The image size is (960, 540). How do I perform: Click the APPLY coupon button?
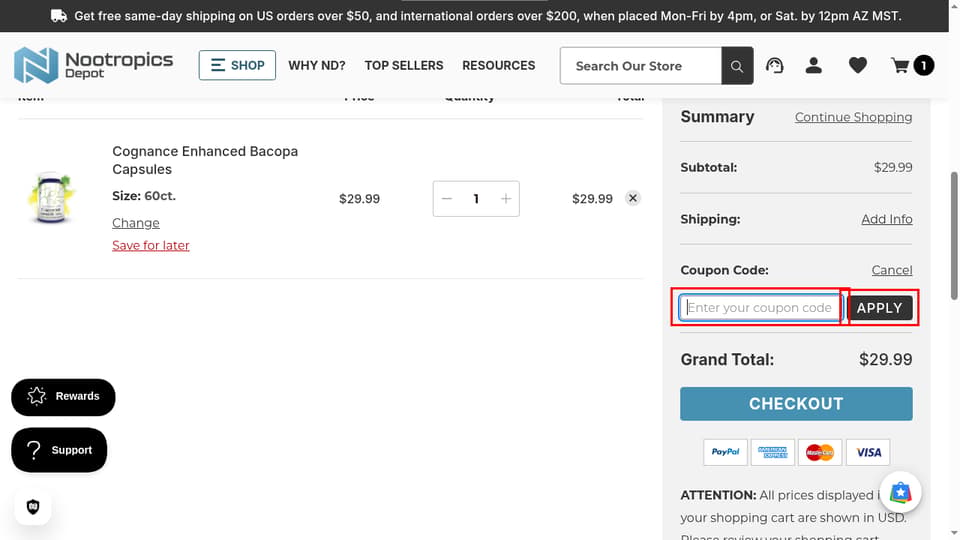point(880,307)
